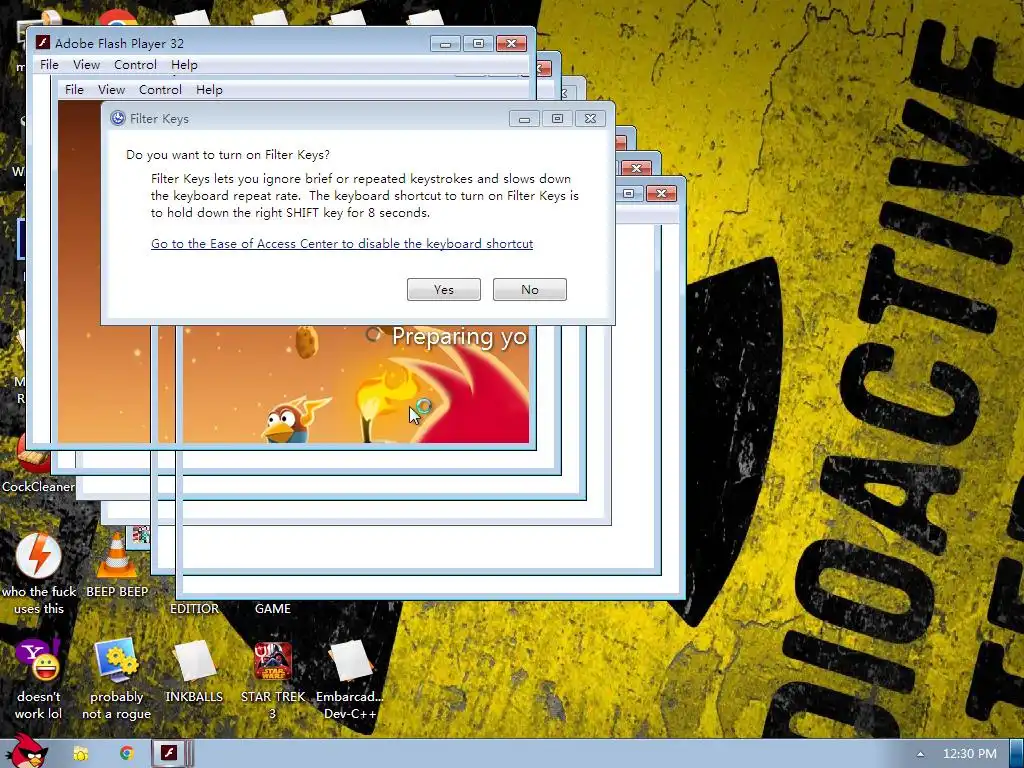Click Yes in the Filter Keys dialog

pos(443,289)
